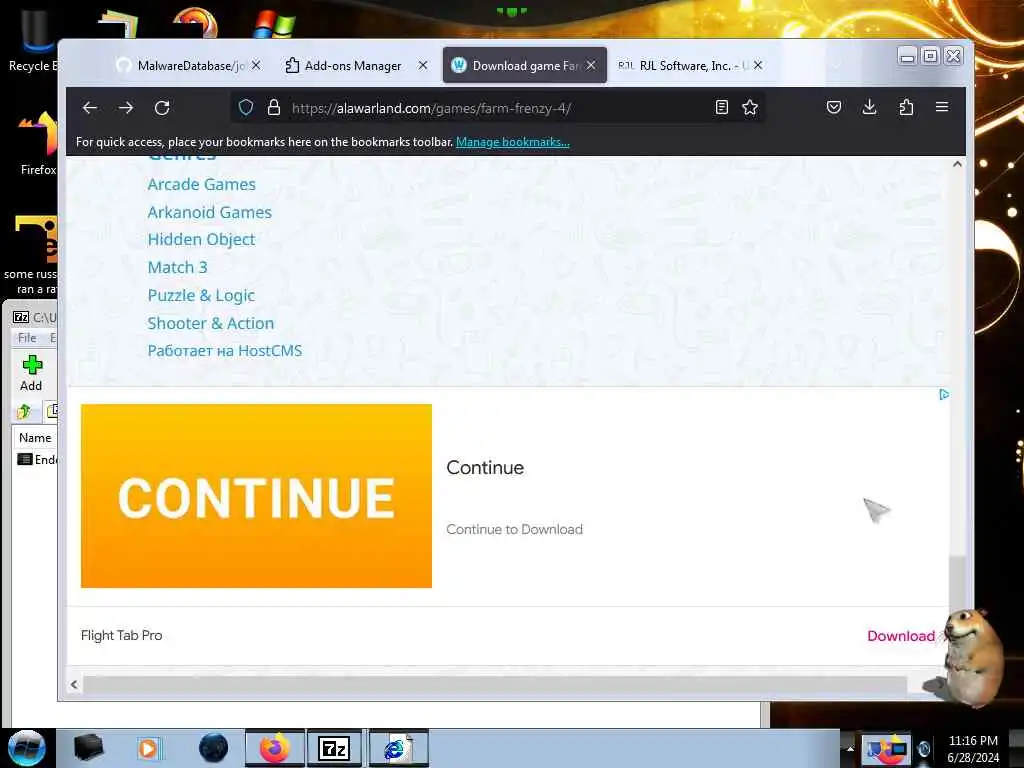This screenshot has height=768, width=1024.
Task: Open the Windows Start orb
Action: [27, 748]
